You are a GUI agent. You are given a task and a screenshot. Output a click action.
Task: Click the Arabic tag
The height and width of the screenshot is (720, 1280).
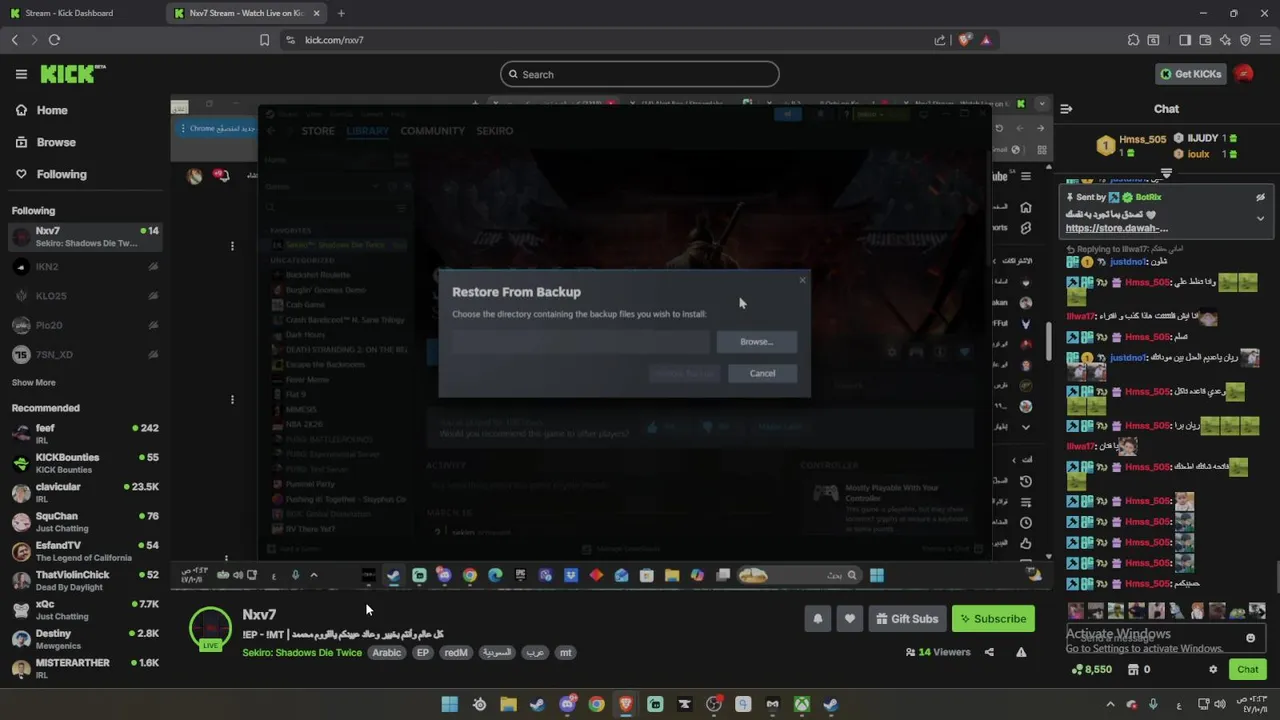point(387,652)
